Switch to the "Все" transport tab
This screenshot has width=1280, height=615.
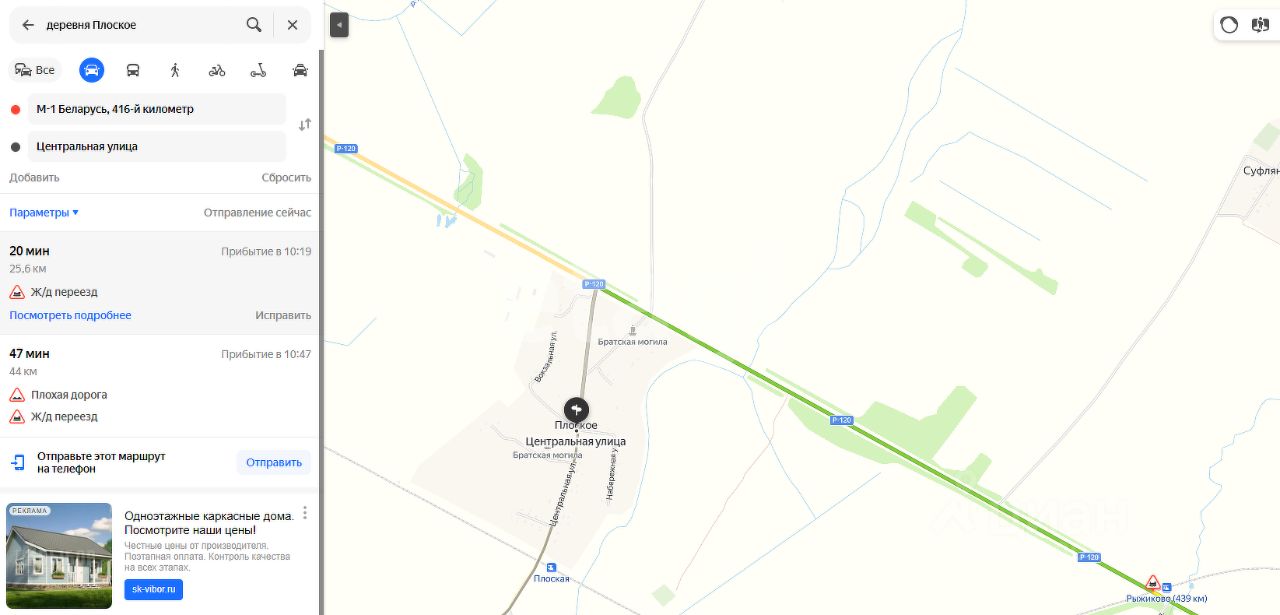(35, 70)
